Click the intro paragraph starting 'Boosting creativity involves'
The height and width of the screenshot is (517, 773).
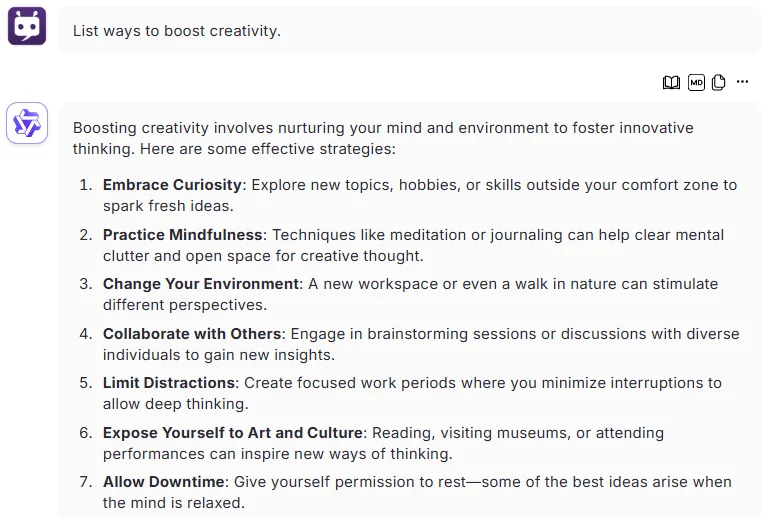click(383, 138)
